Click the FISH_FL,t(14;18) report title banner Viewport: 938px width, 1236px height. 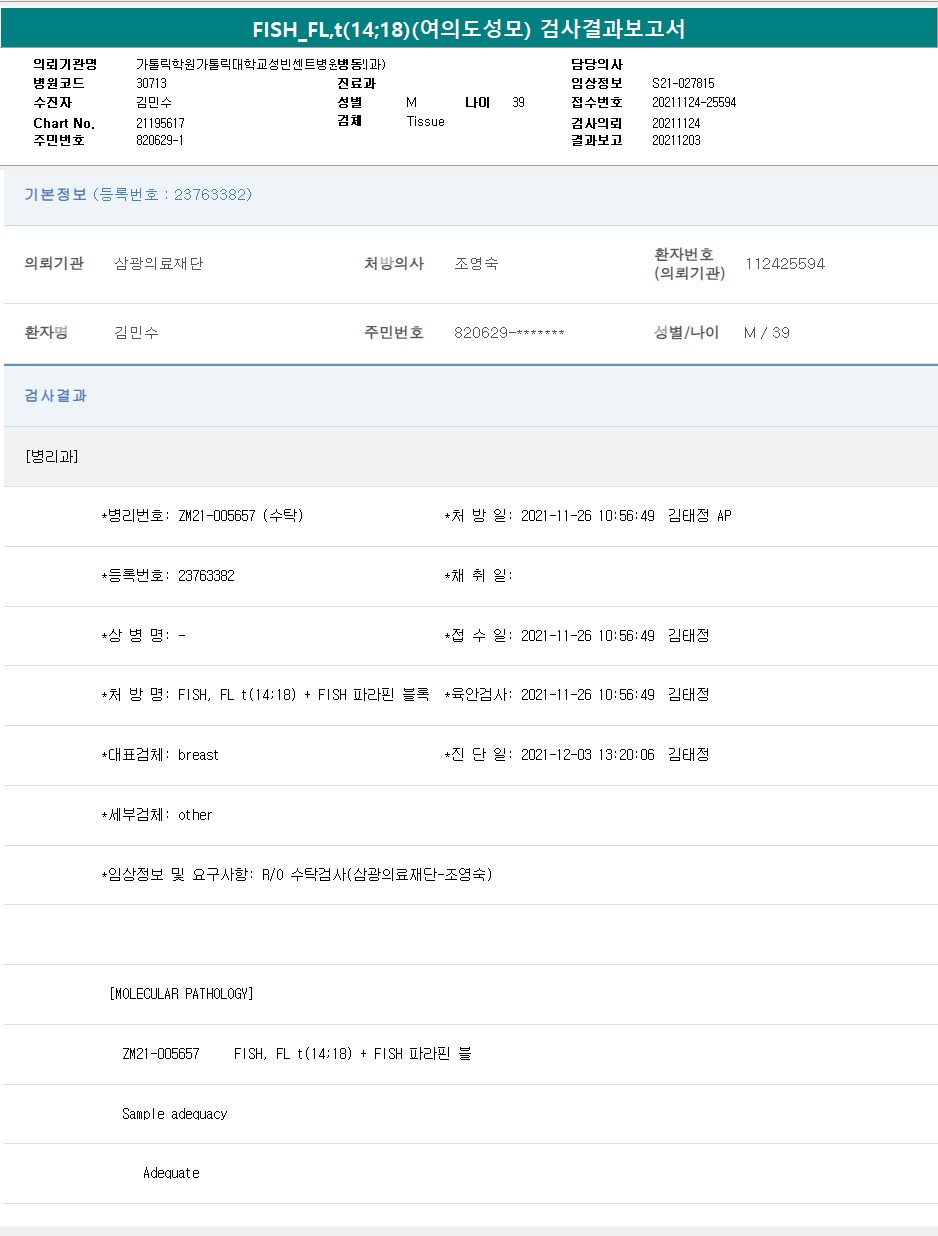(x=469, y=29)
